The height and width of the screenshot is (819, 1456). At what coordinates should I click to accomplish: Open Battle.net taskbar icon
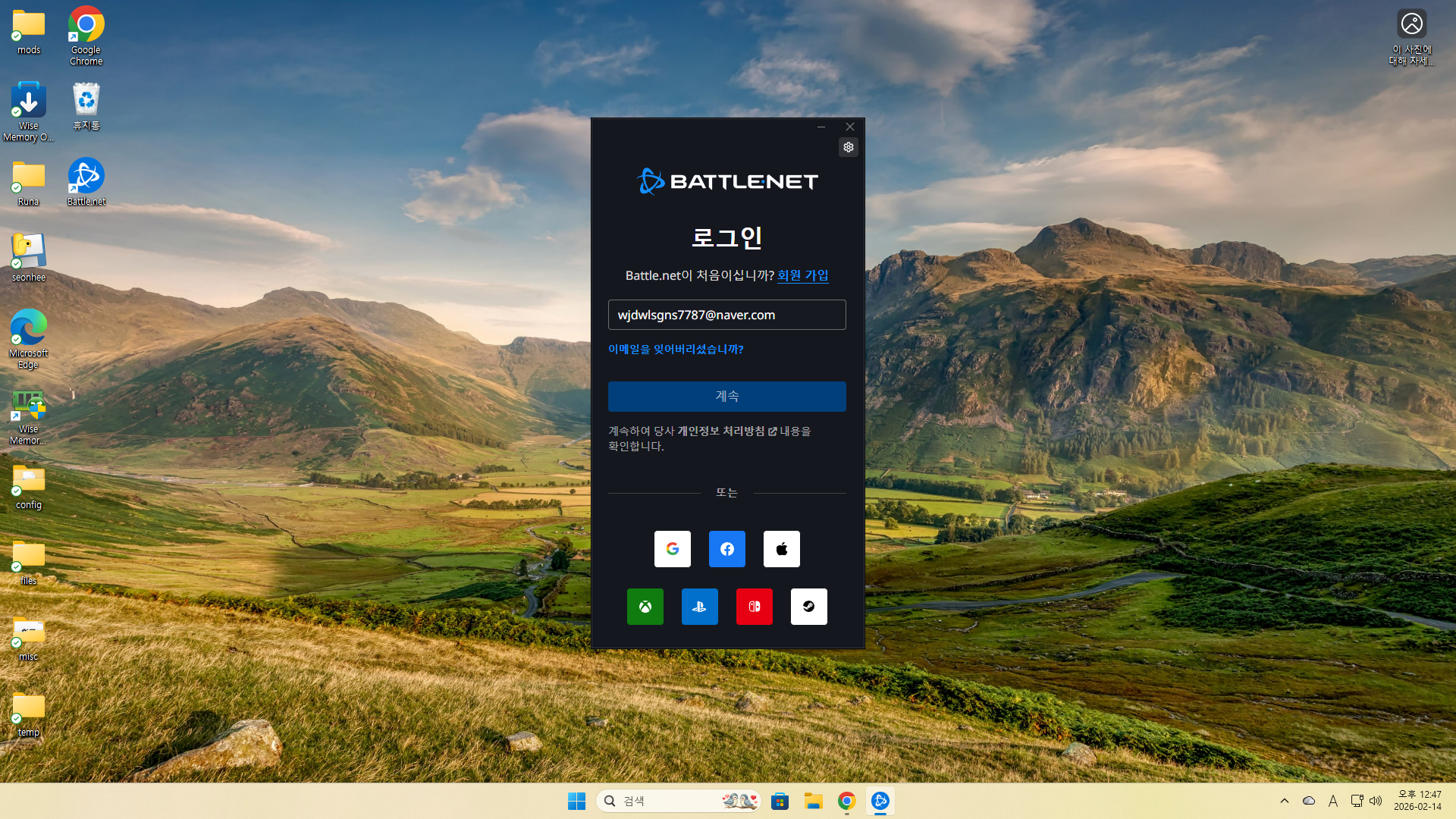880,801
